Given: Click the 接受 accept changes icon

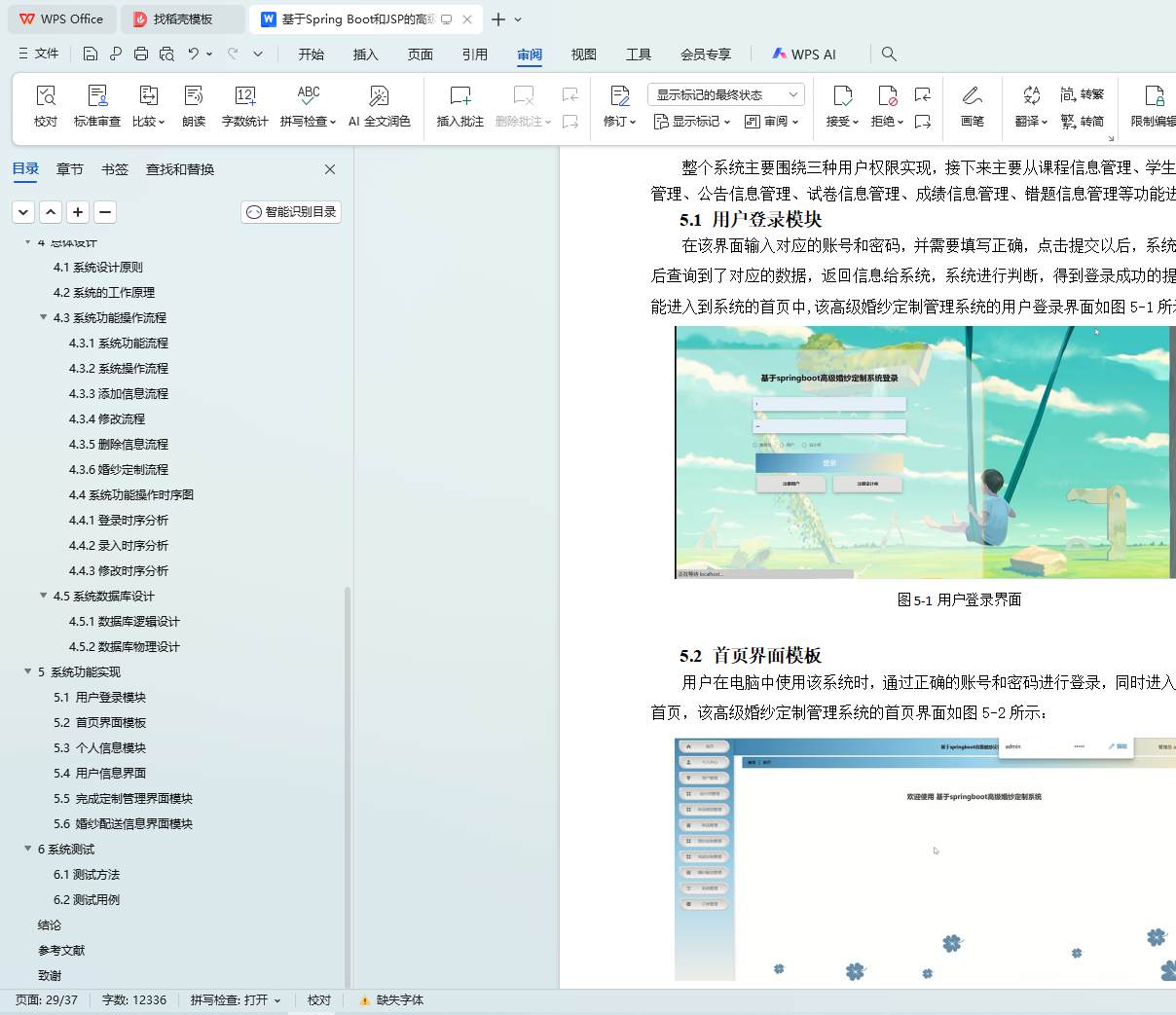Looking at the screenshot, I should pyautogui.click(x=842, y=95).
